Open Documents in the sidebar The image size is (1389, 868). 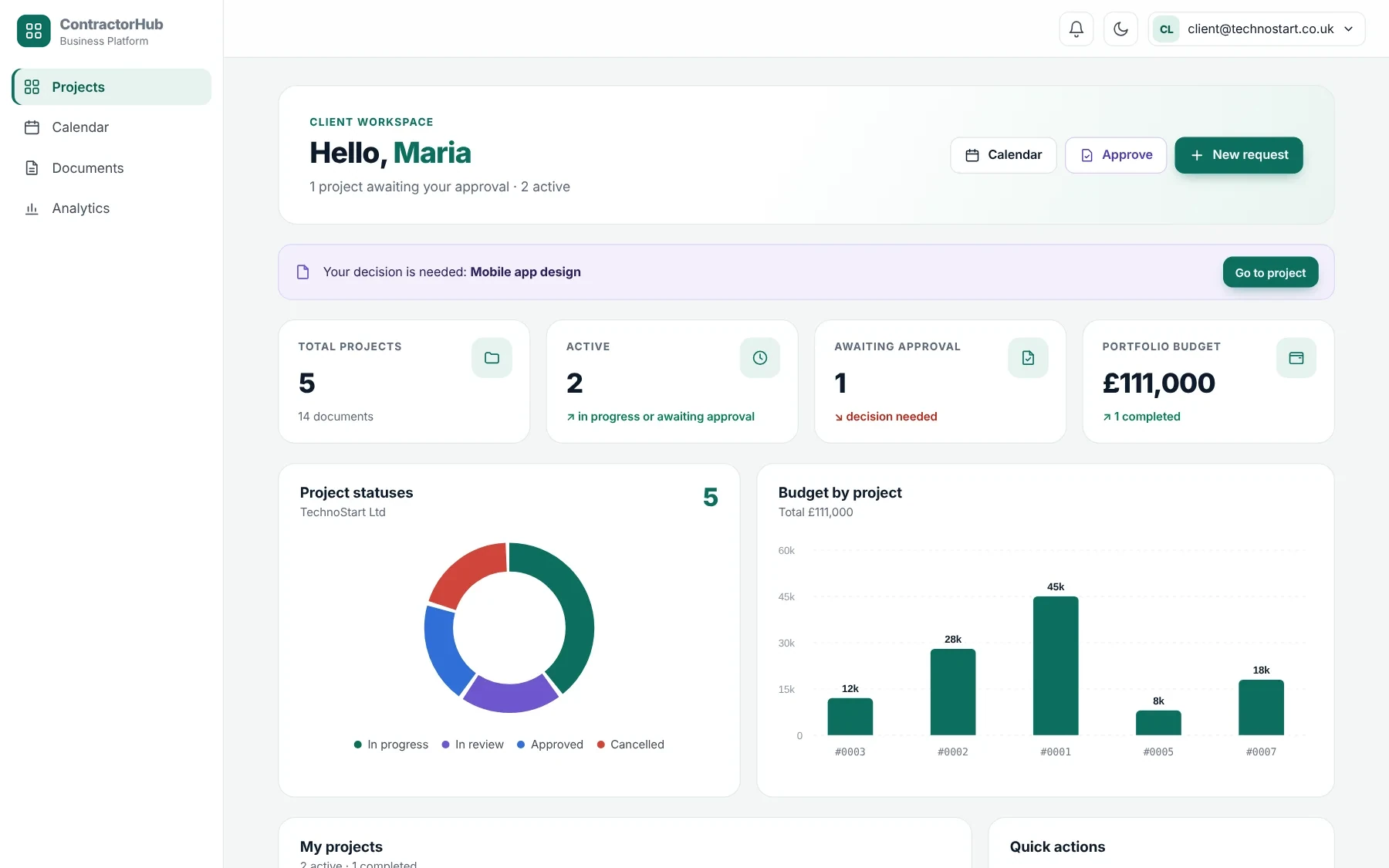click(x=112, y=168)
